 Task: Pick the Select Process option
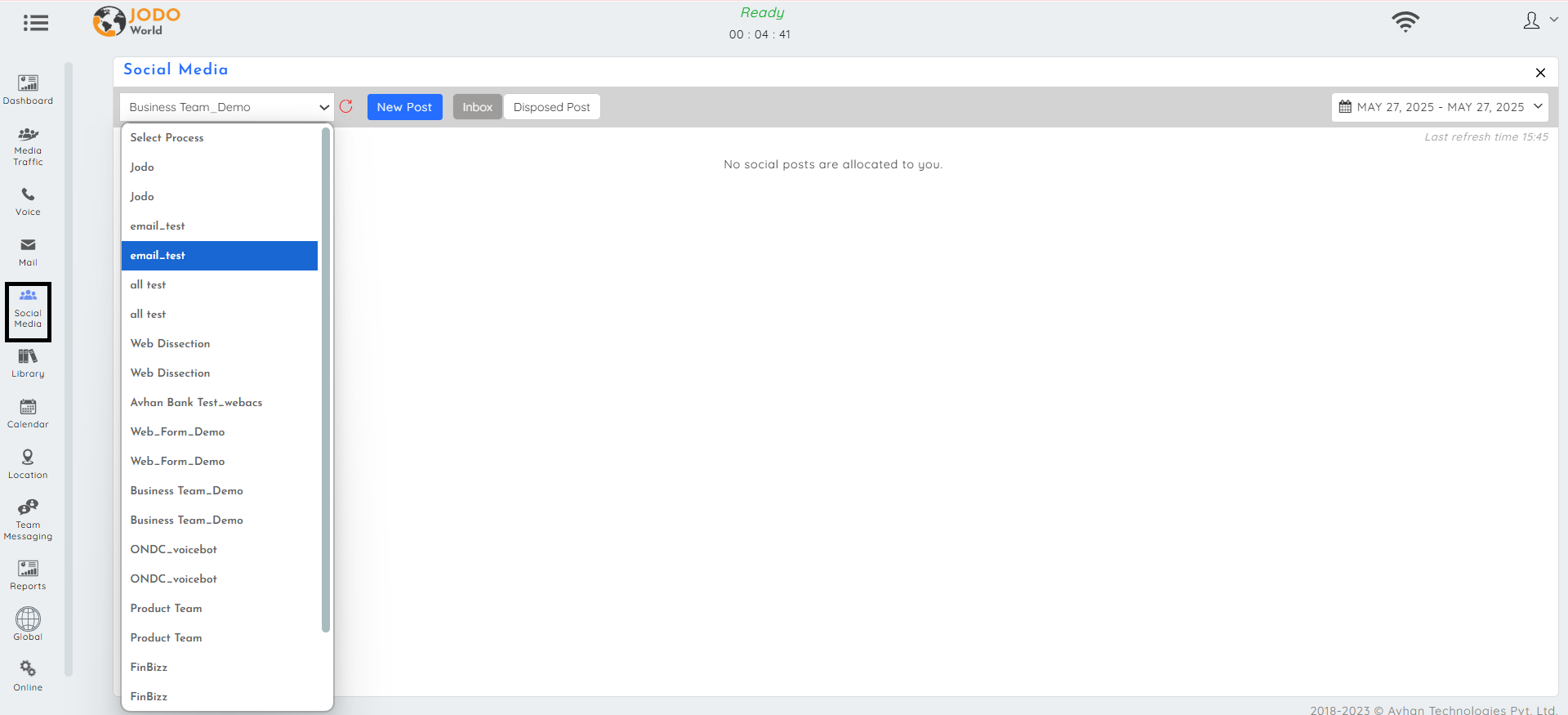pos(220,138)
